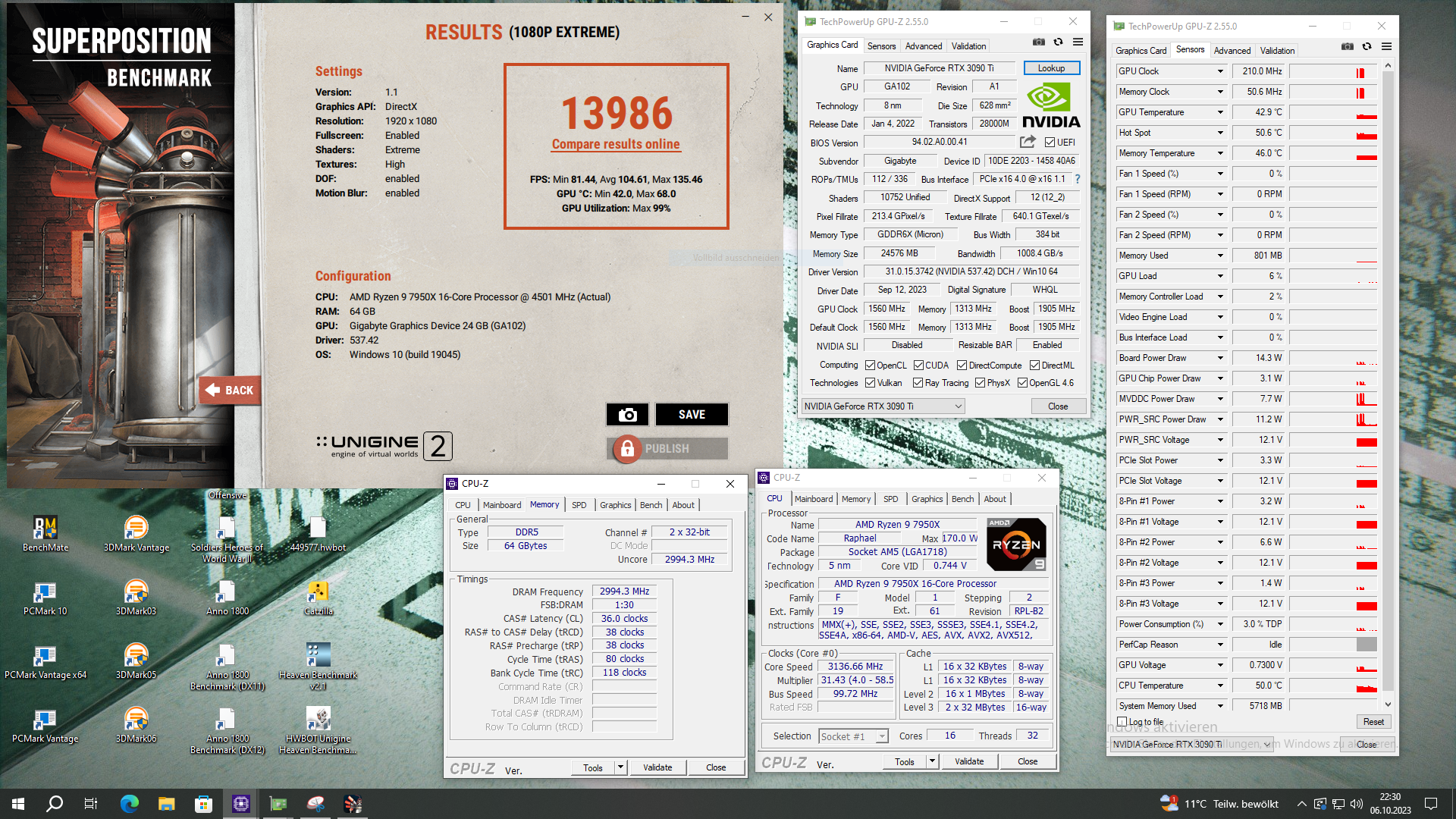The height and width of the screenshot is (819, 1456).
Task: Click the refresh icon in GPU-Z Sensors window
Action: click(1367, 47)
